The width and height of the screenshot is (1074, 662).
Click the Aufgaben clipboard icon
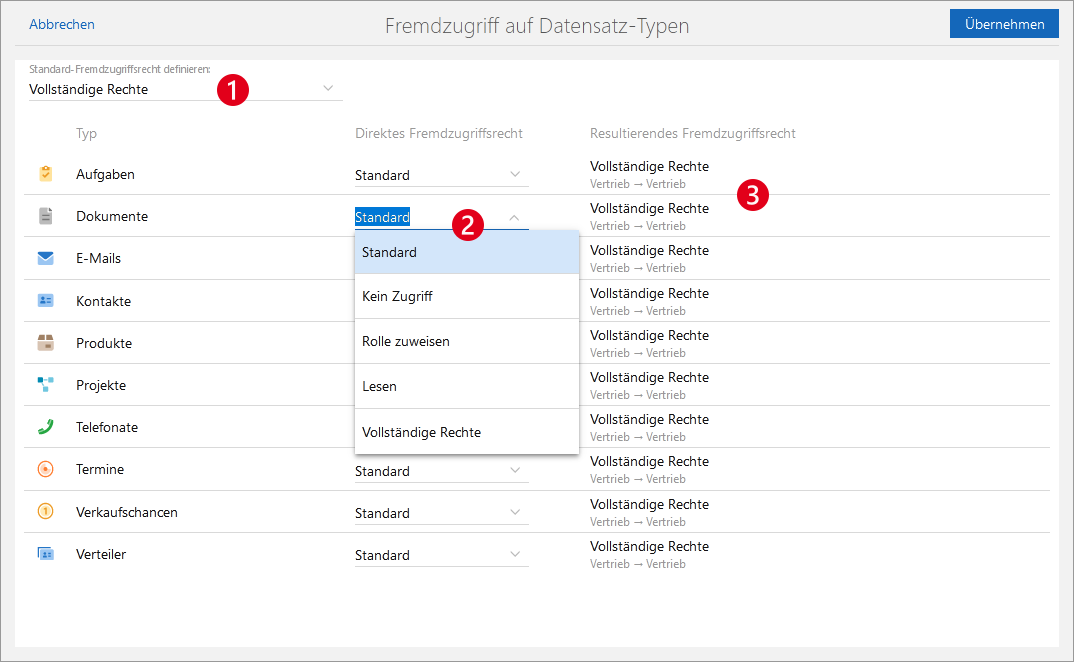tap(45, 174)
